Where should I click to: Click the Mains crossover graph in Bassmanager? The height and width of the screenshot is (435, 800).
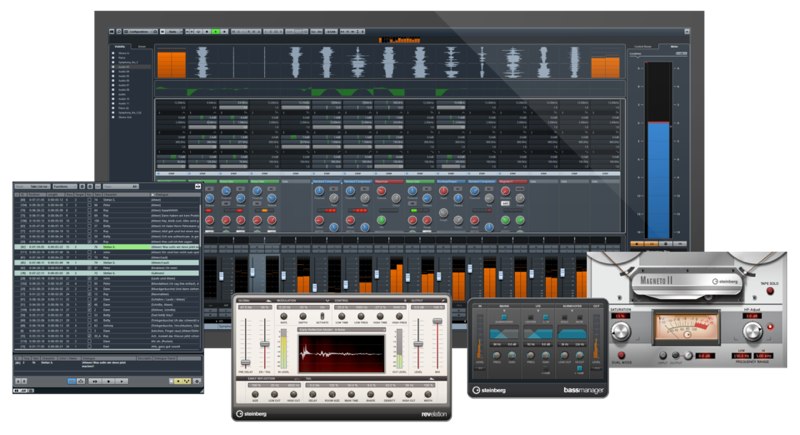[x=504, y=334]
